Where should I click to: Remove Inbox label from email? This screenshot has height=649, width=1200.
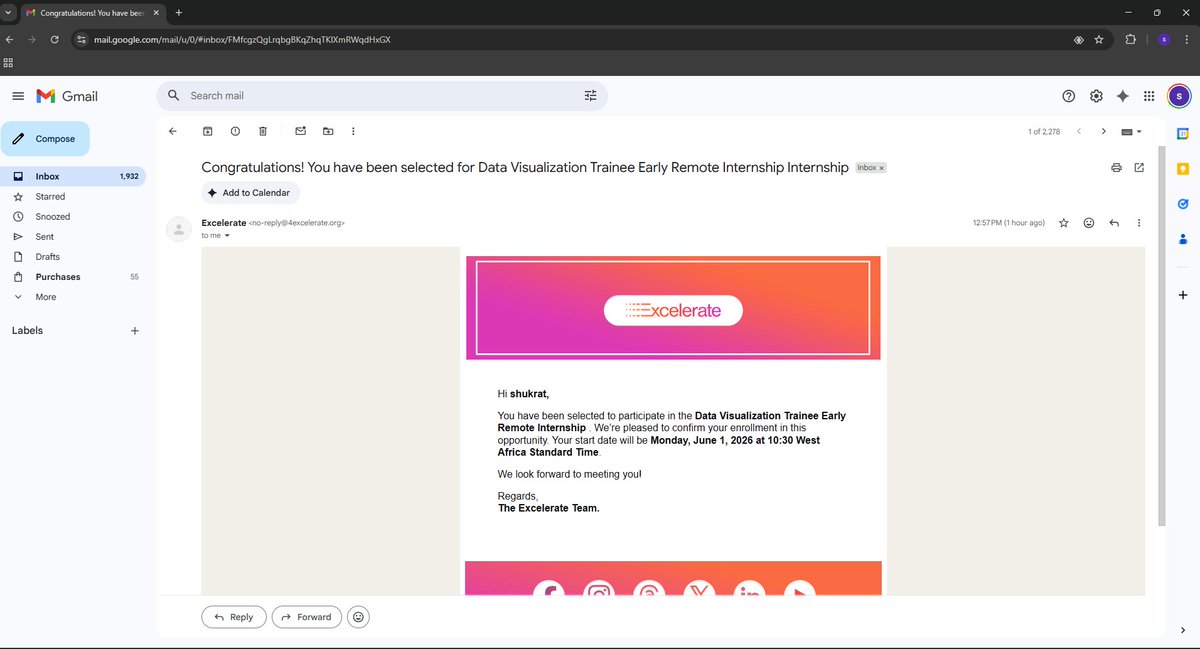click(882, 168)
